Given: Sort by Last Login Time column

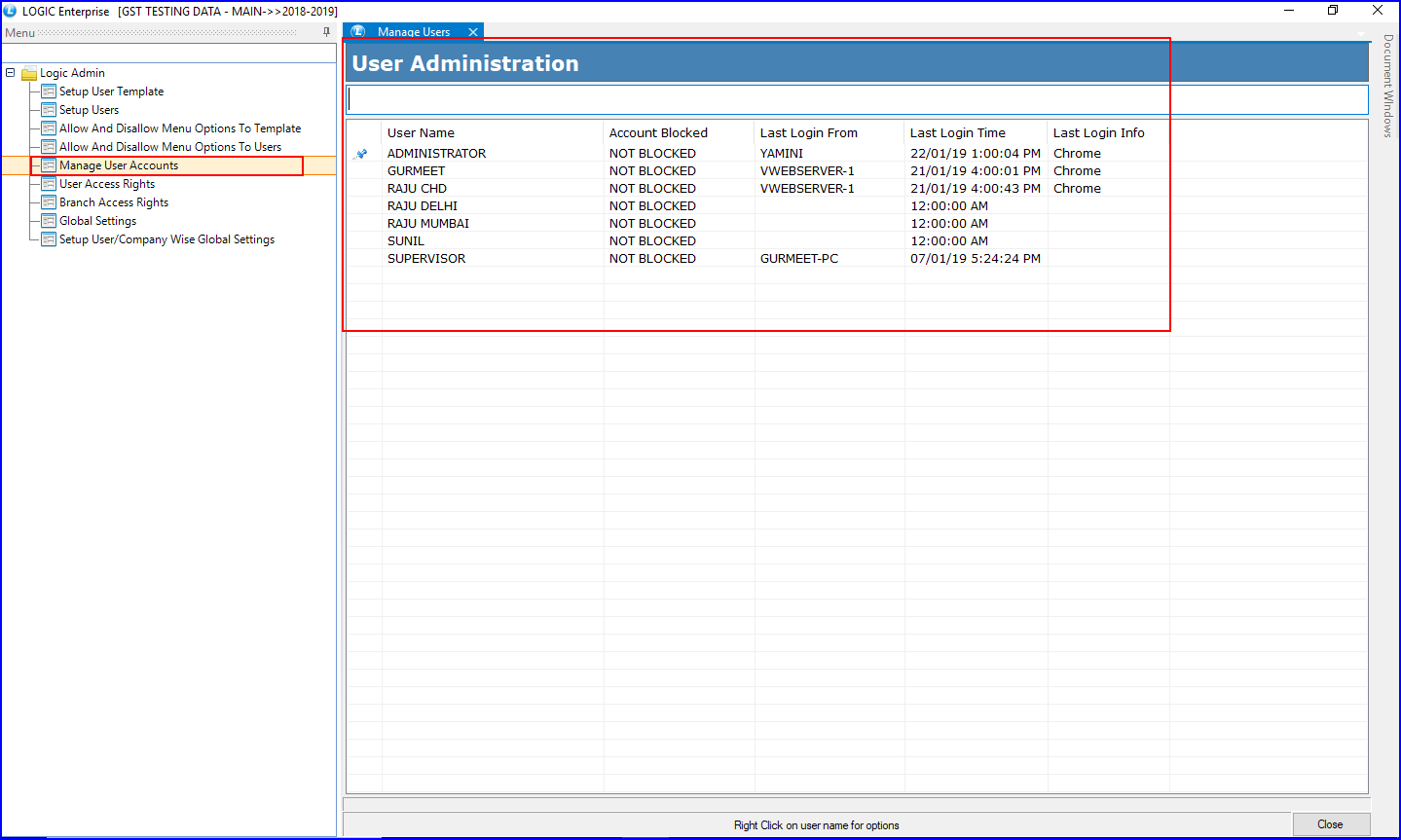Looking at the screenshot, I should [x=957, y=133].
